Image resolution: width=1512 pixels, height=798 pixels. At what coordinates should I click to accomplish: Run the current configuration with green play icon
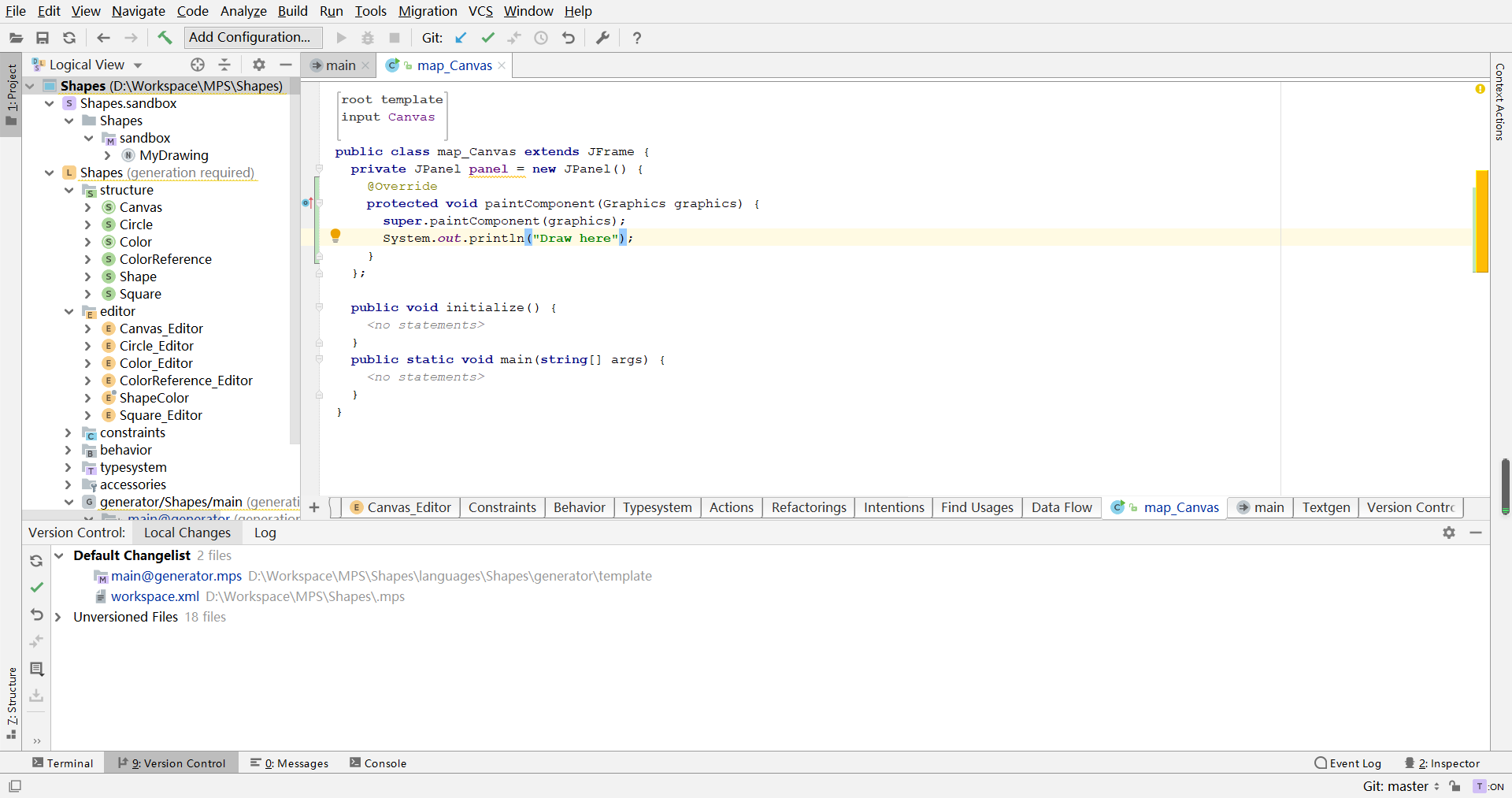(x=341, y=37)
